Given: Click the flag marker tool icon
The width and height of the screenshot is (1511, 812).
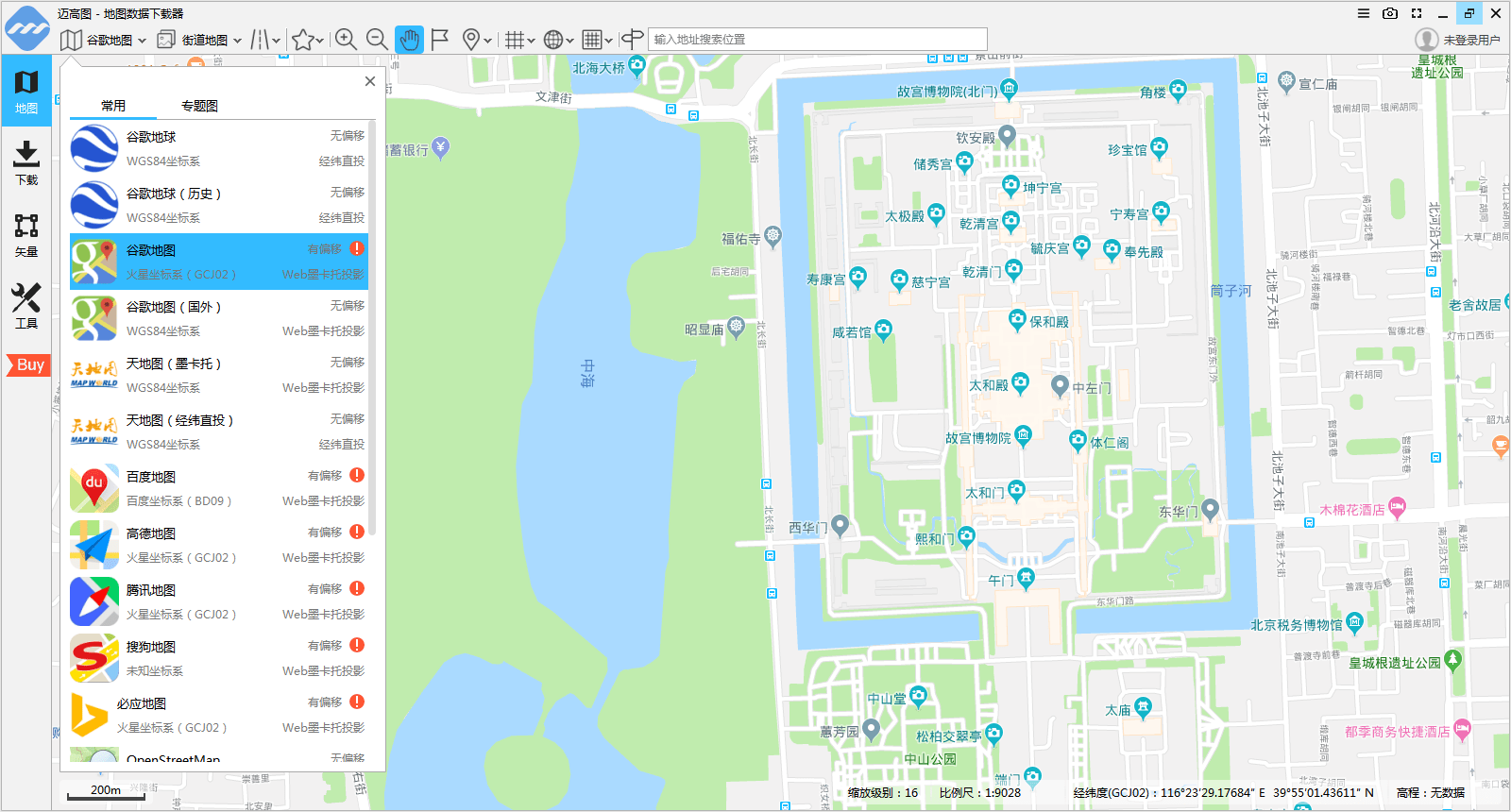Looking at the screenshot, I should [x=439, y=40].
